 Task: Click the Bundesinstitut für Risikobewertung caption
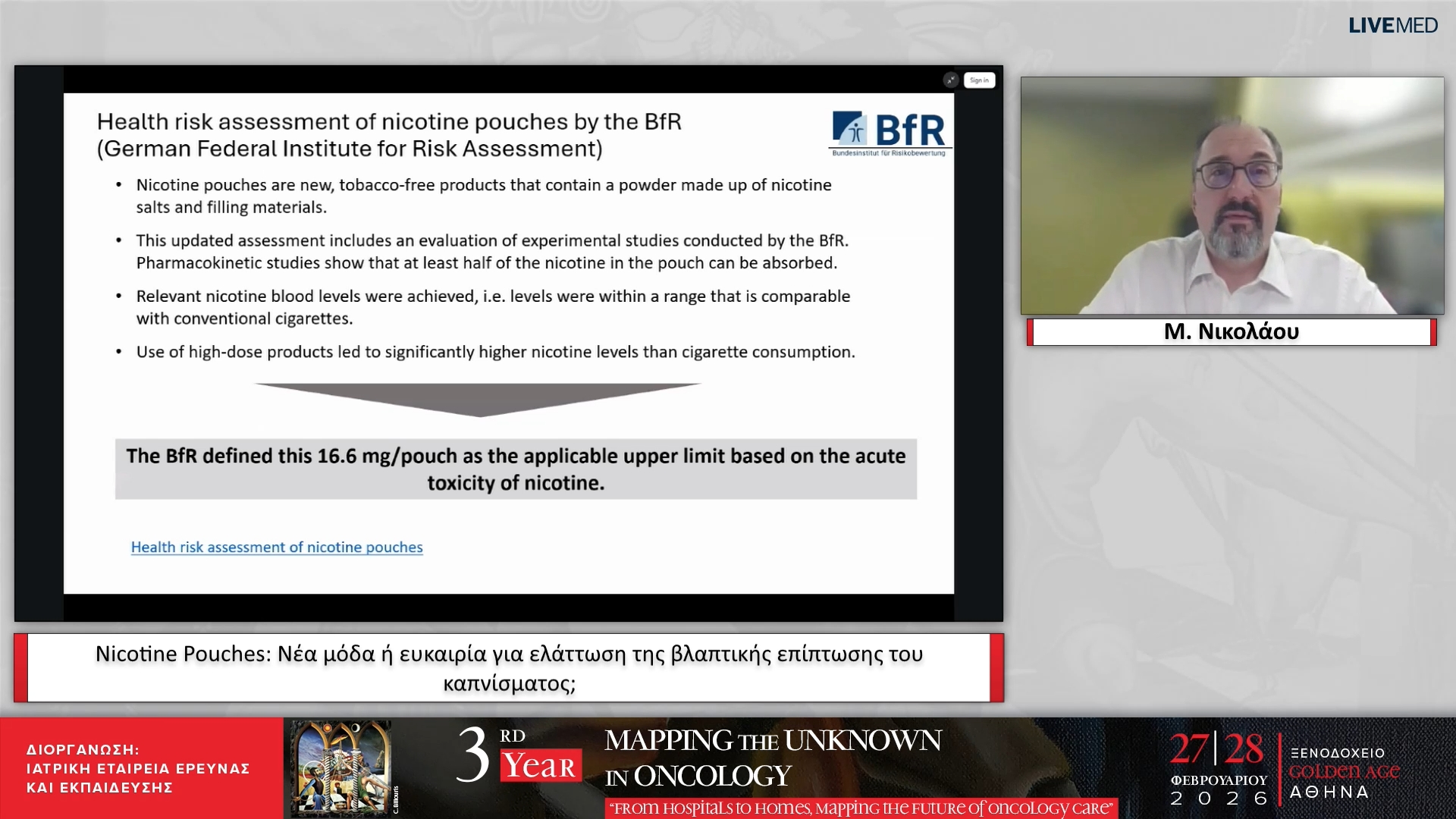889,153
